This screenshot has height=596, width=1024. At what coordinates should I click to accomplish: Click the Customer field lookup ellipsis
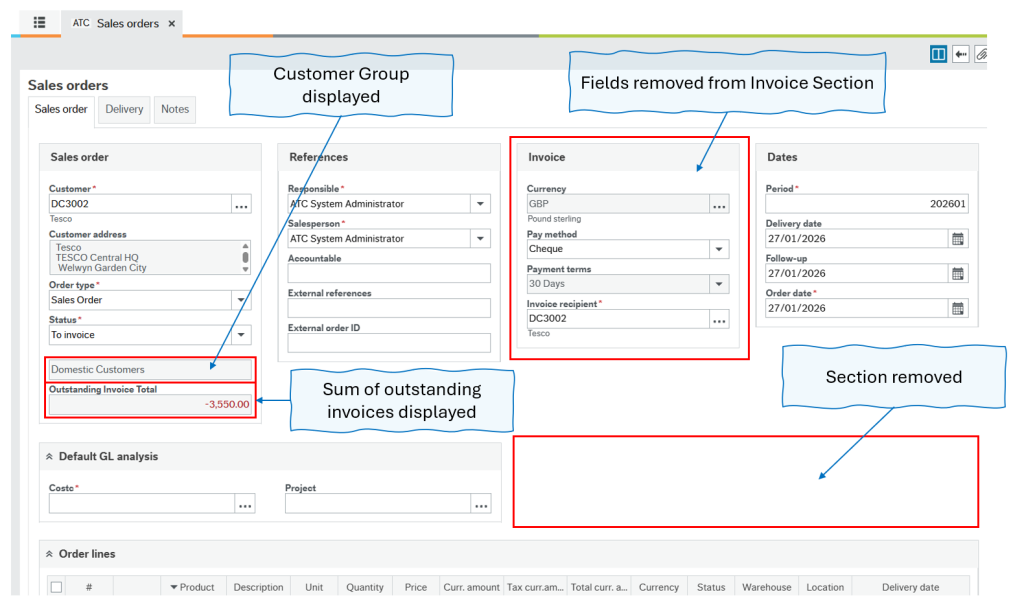click(243, 204)
